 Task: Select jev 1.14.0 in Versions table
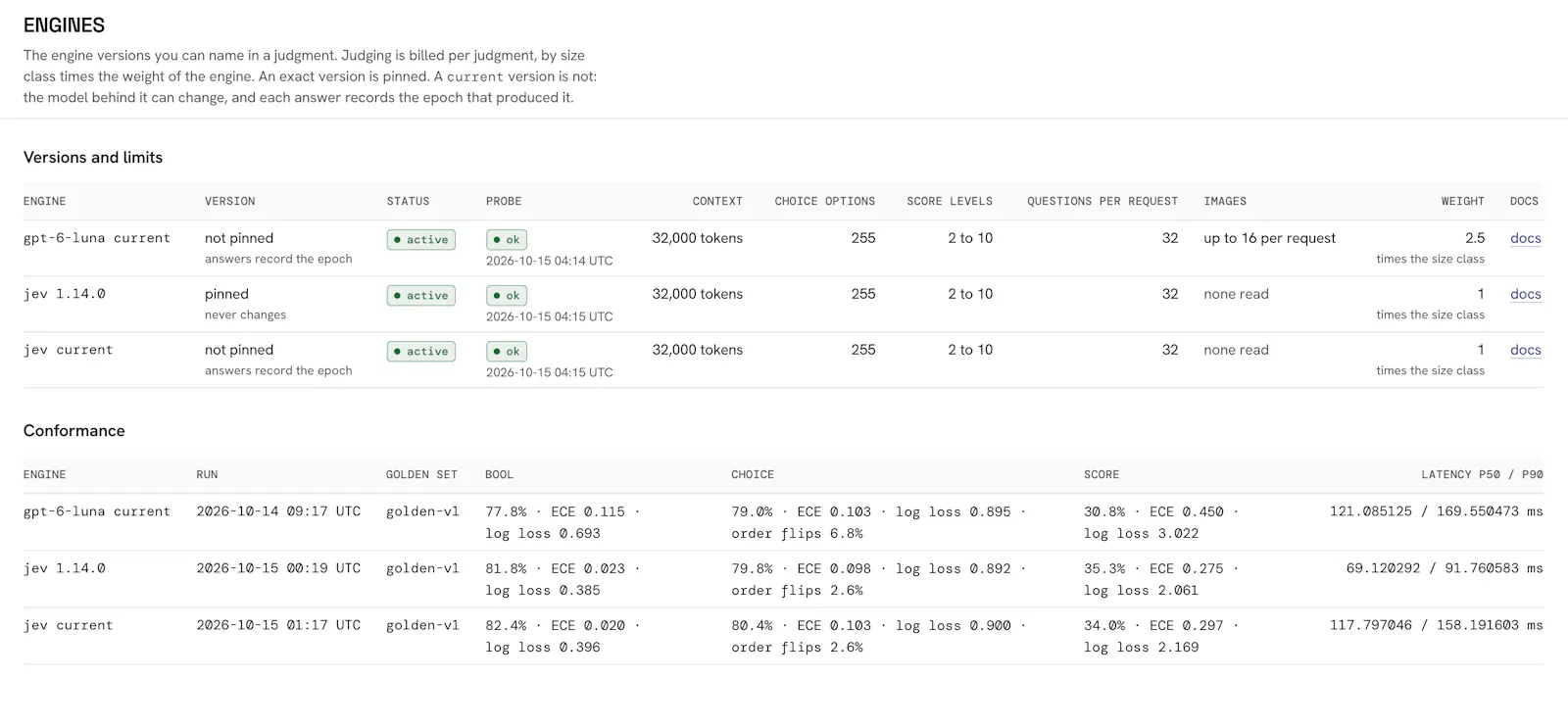coord(65,294)
